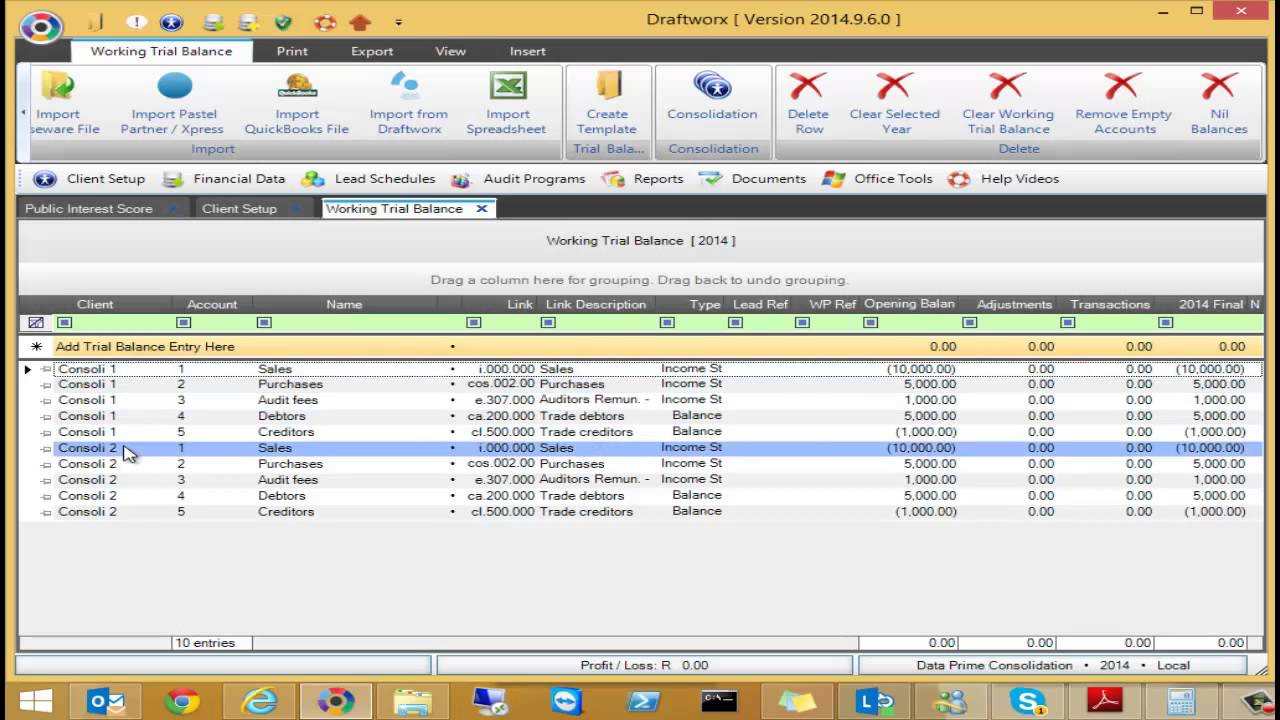Close the Working Trial Balance document tab

[x=481, y=209]
